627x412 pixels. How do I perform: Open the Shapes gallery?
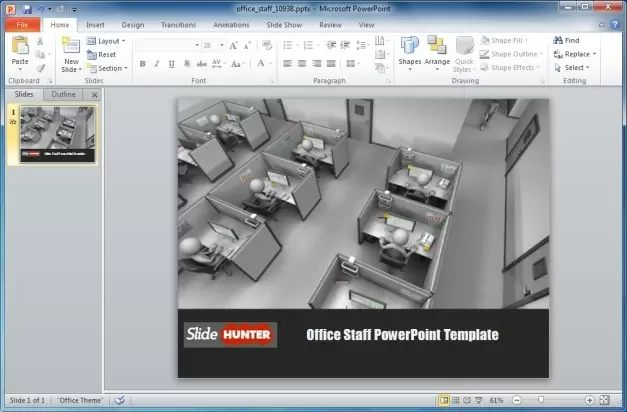tap(410, 48)
